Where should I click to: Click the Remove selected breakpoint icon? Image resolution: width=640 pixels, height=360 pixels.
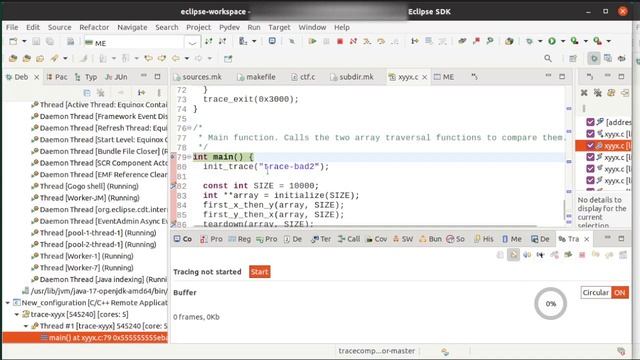pos(584,93)
